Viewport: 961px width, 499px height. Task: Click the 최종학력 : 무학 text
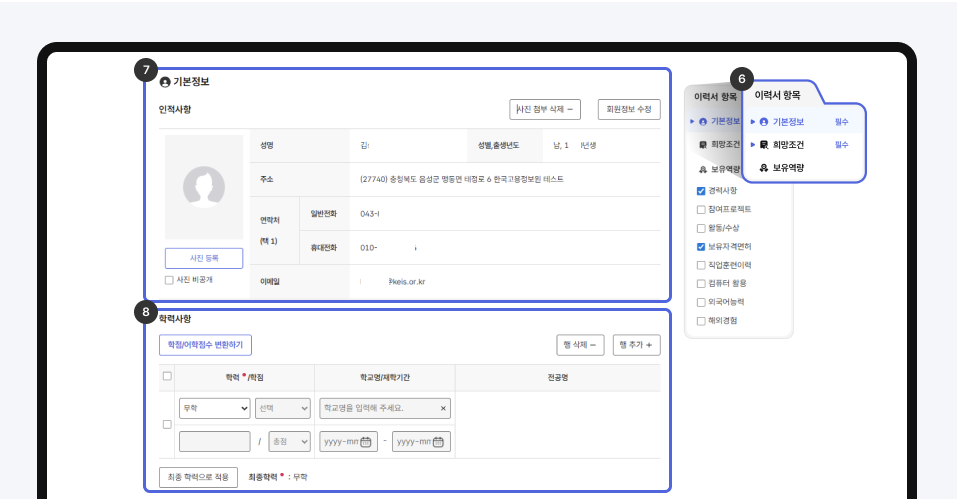point(278,477)
